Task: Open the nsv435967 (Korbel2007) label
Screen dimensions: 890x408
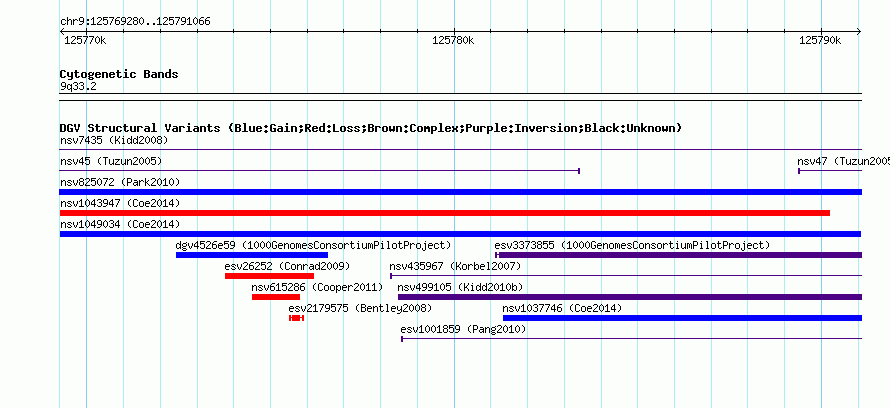Action: point(455,266)
